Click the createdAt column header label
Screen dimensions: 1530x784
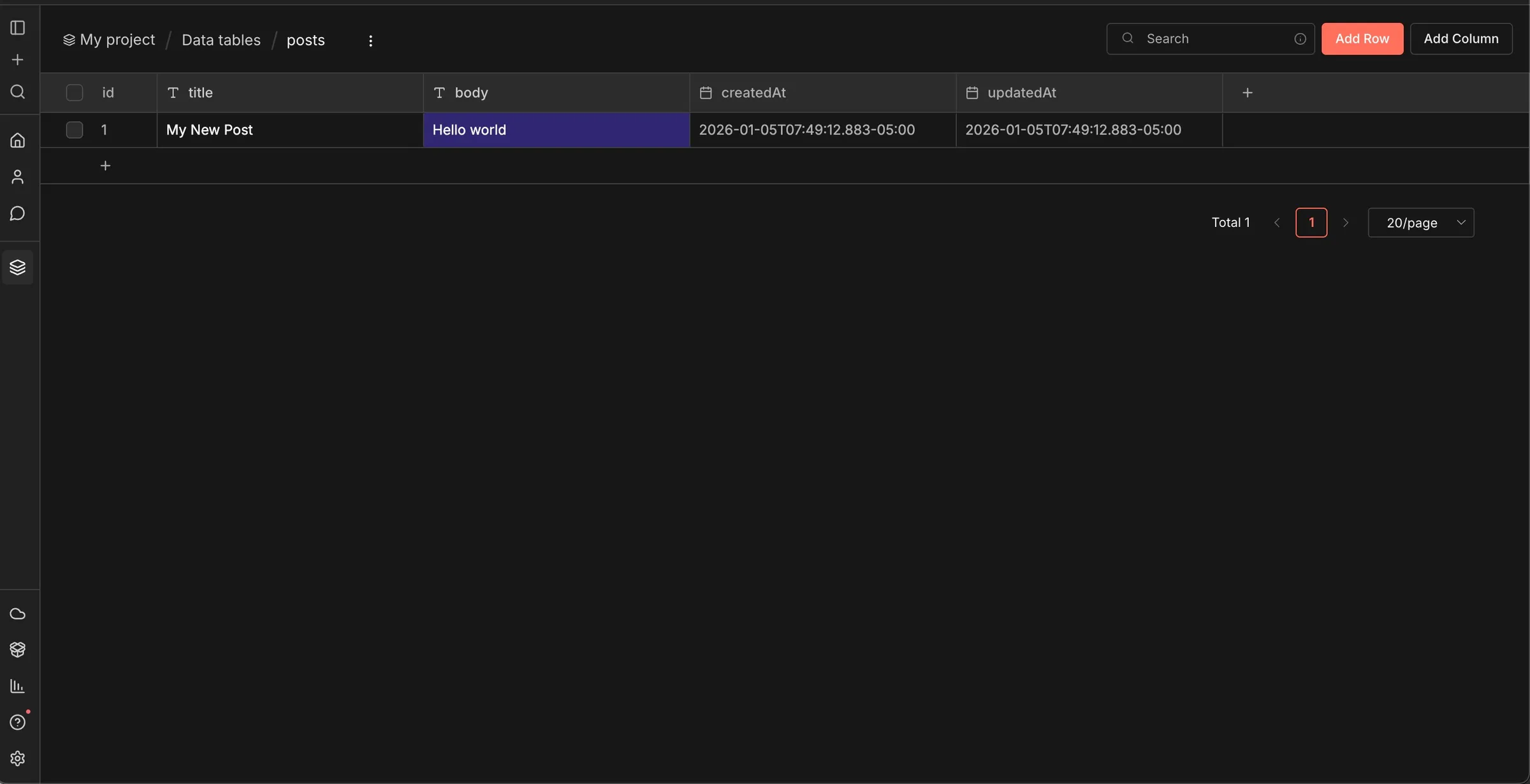click(x=754, y=92)
